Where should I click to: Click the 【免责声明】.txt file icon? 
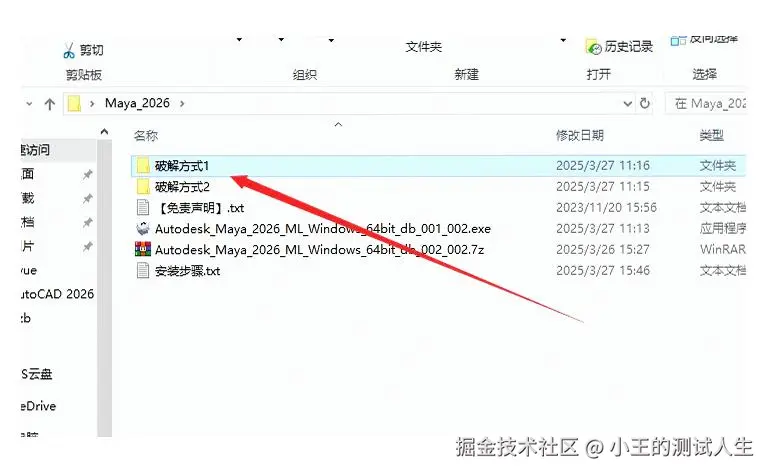[x=143, y=208]
